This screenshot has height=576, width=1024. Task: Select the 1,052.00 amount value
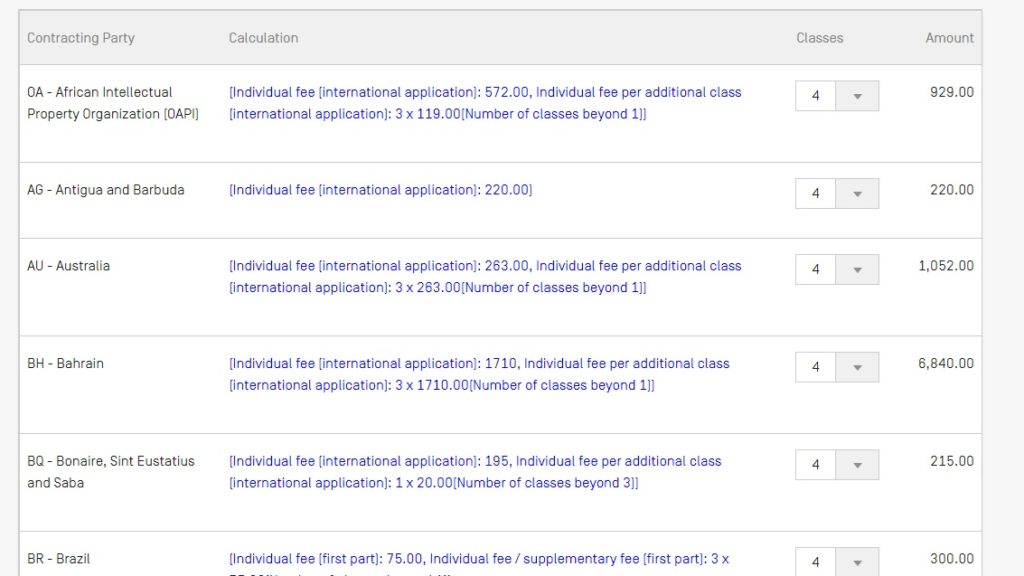[946, 266]
